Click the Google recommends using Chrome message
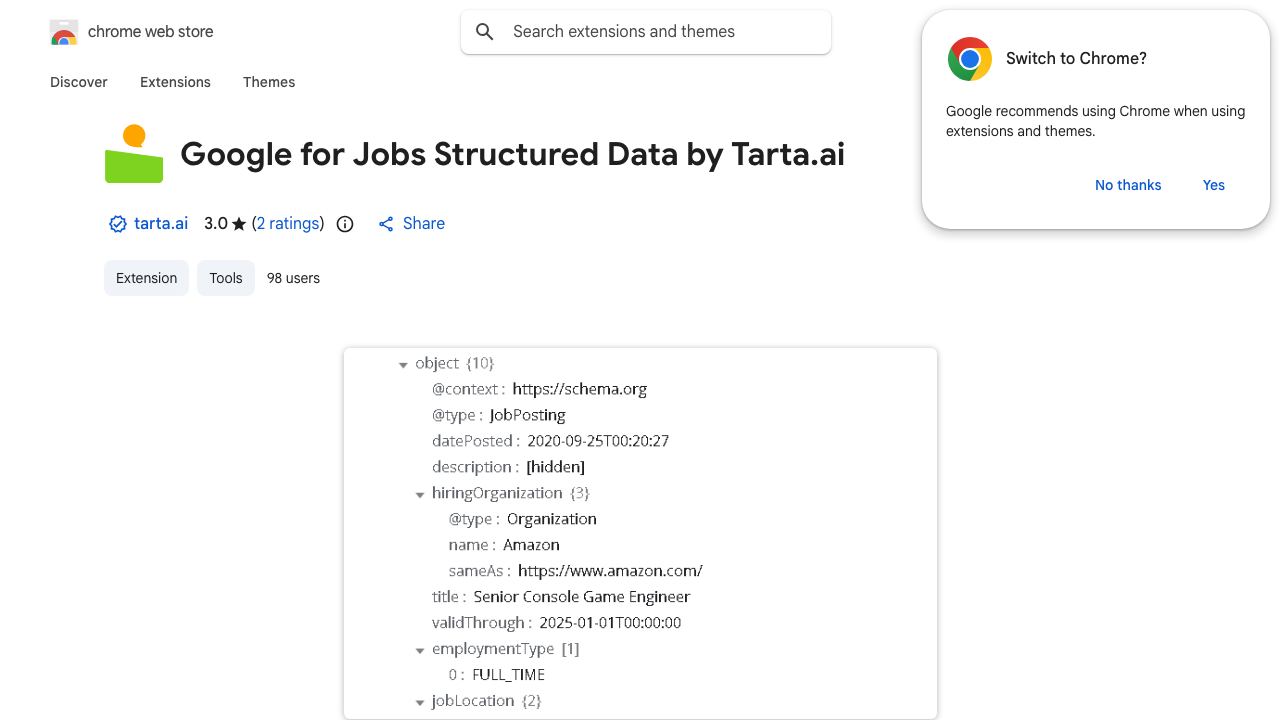Screen dimensions: 1280x720 tap(1095, 121)
